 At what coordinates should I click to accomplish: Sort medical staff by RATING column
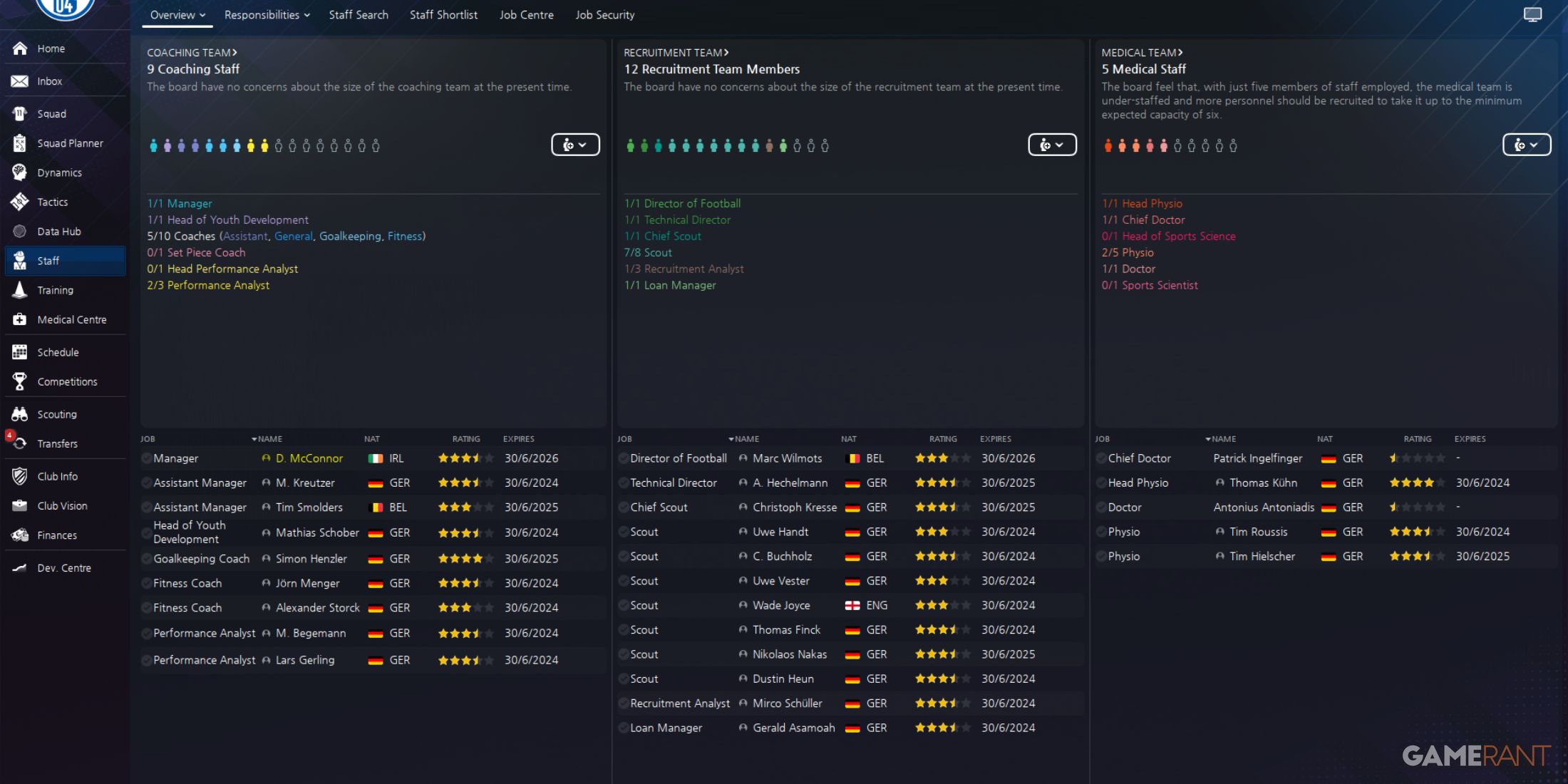coord(1417,439)
